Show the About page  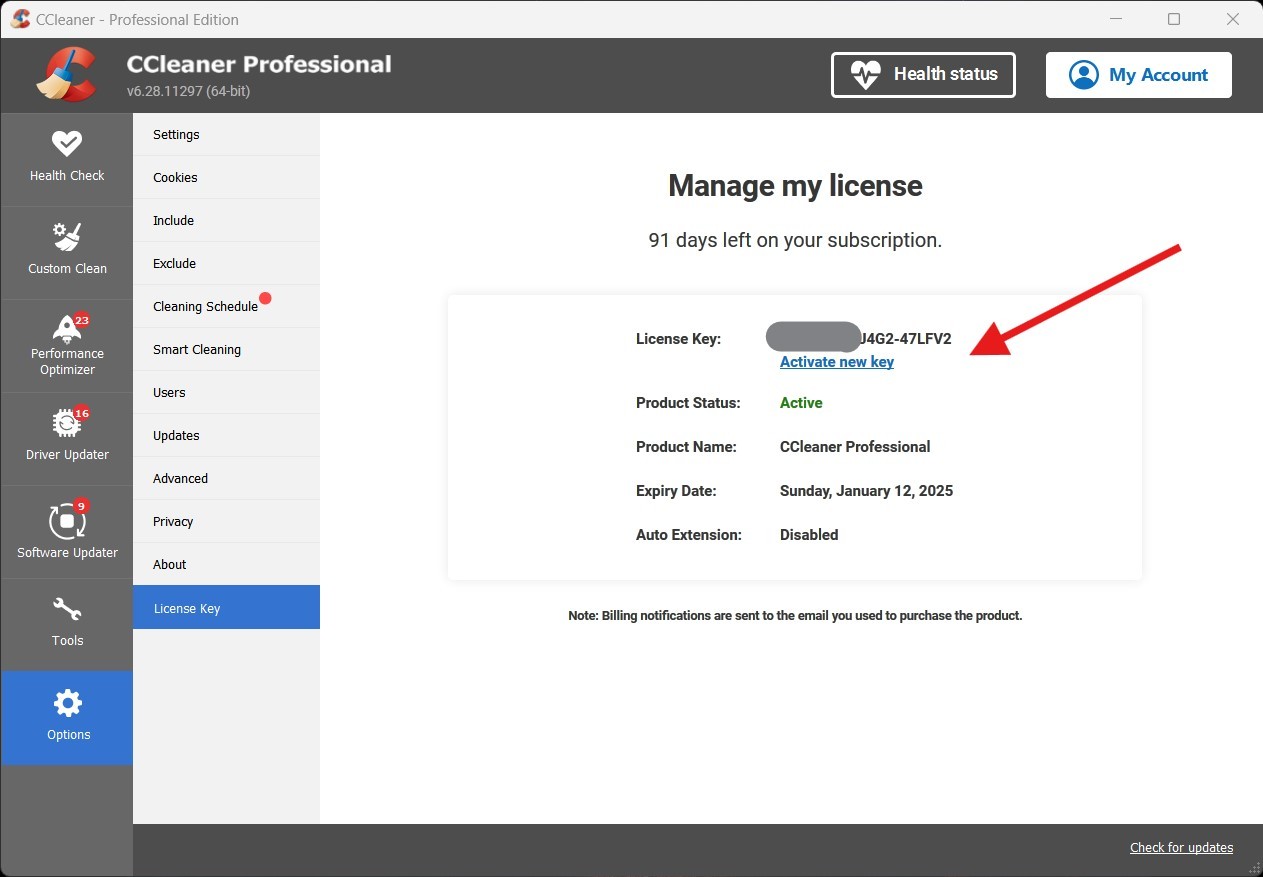pyautogui.click(x=226, y=564)
